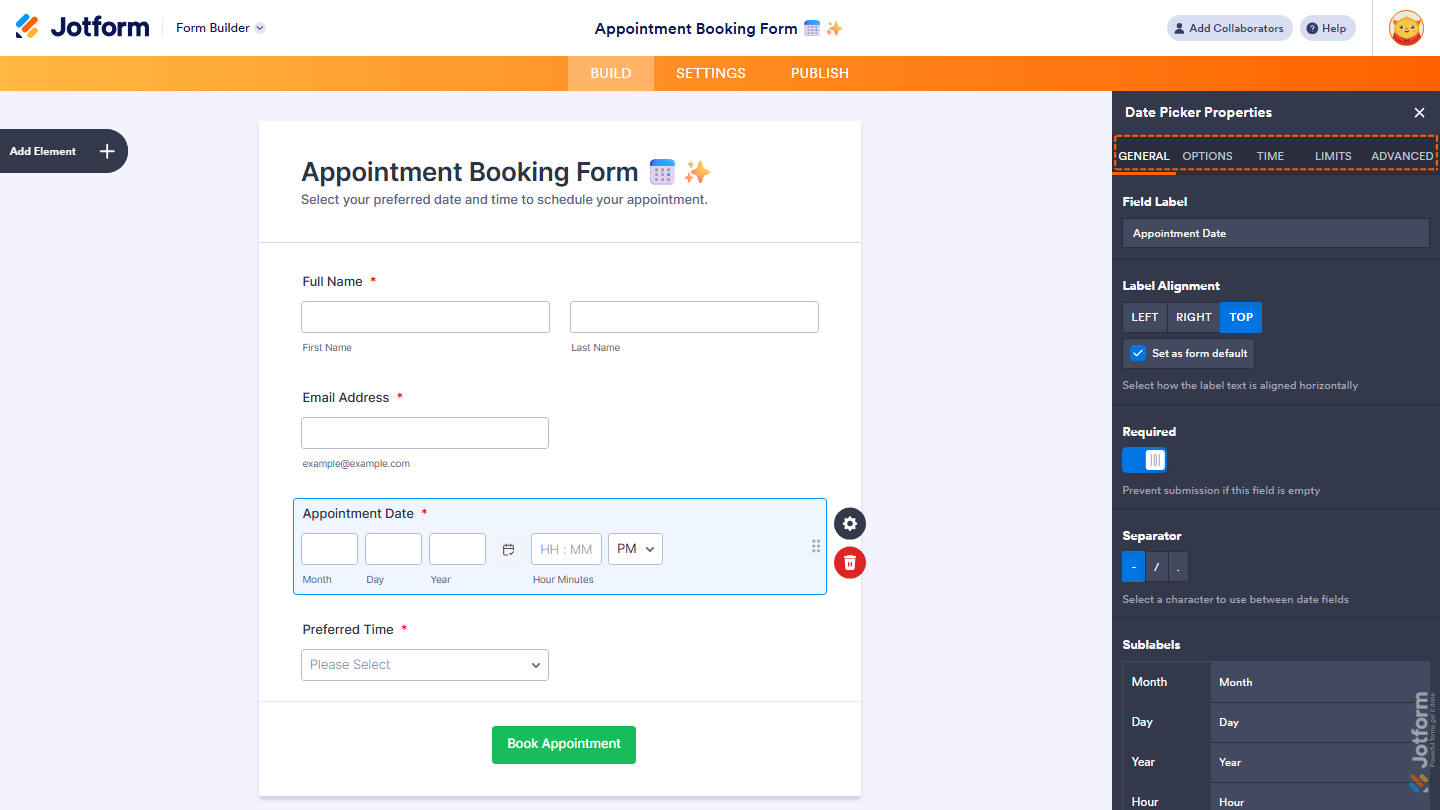1440x810 pixels.
Task: Open the PM meridiem dropdown
Action: (635, 548)
